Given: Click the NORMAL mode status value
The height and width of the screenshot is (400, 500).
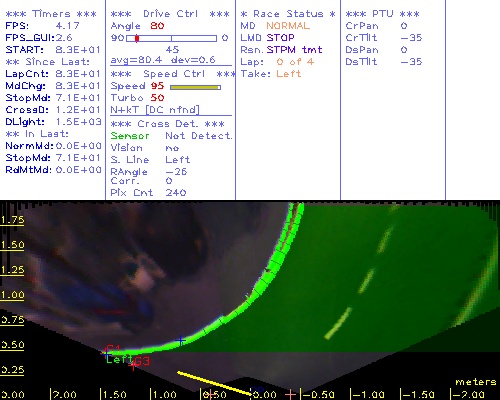Looking at the screenshot, I should point(288,26).
